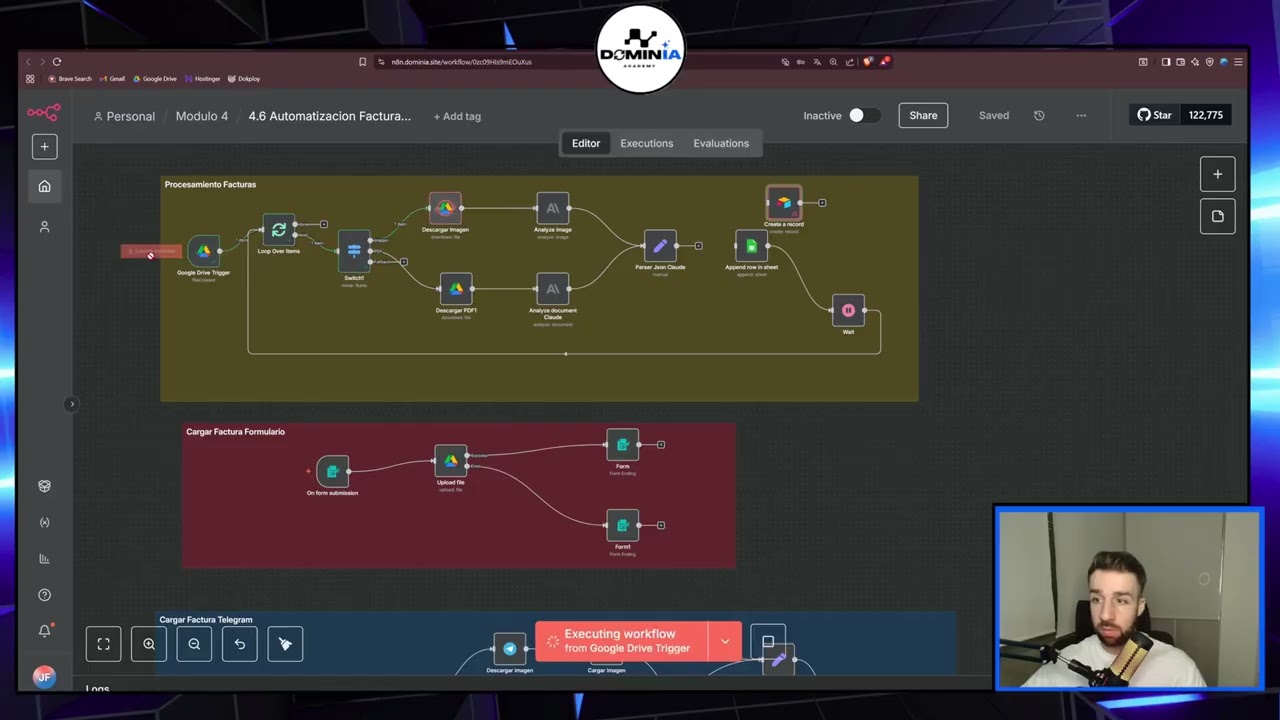Screen dimensions: 1280x720
Task: Zoom in on the canvas
Action: click(149, 644)
